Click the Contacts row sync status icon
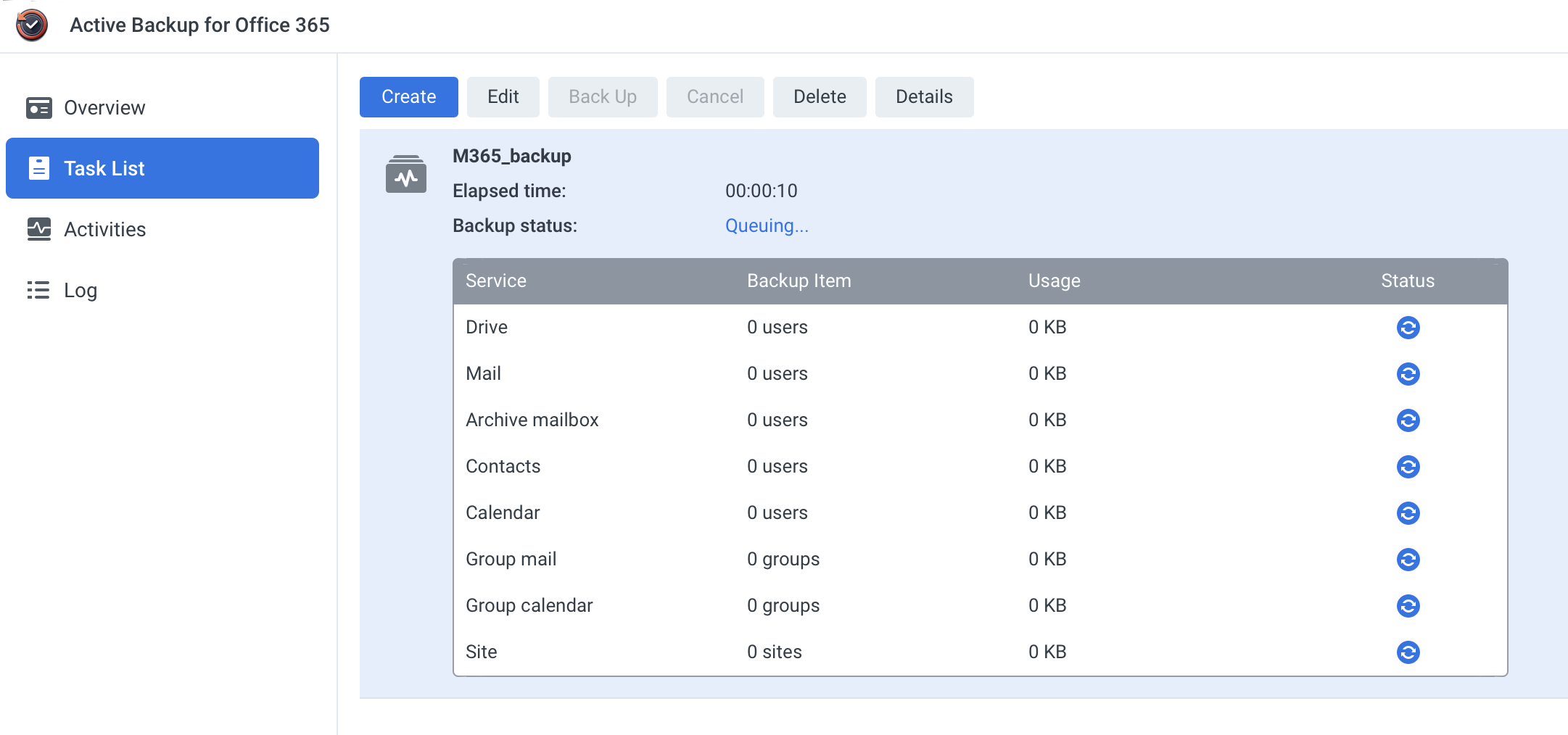Viewport: 1568px width, 735px height. click(x=1407, y=467)
